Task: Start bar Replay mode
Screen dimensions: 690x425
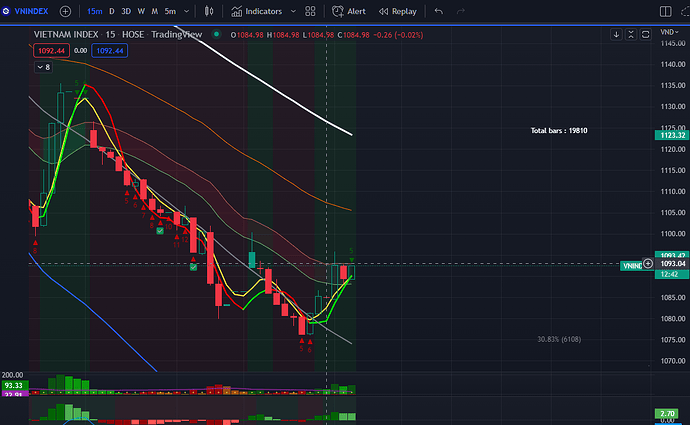Action: click(397, 11)
